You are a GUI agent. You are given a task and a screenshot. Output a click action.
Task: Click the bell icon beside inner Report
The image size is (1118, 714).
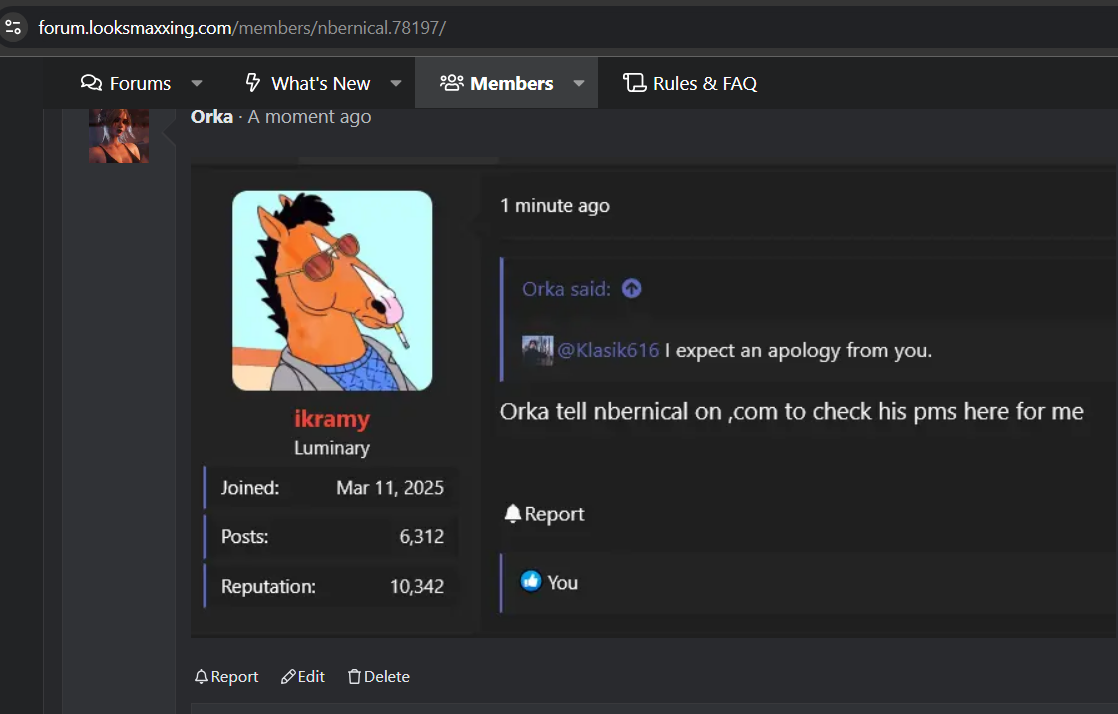tap(513, 514)
